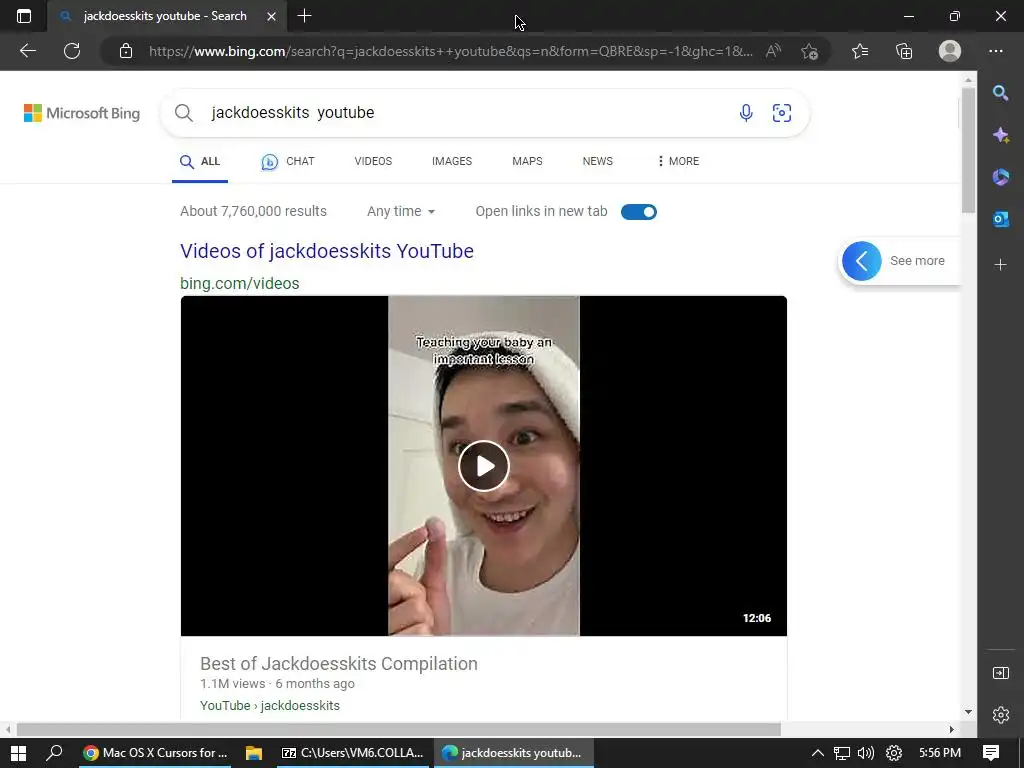
Task: Open the Read aloud icon in address bar
Action: coord(773,51)
